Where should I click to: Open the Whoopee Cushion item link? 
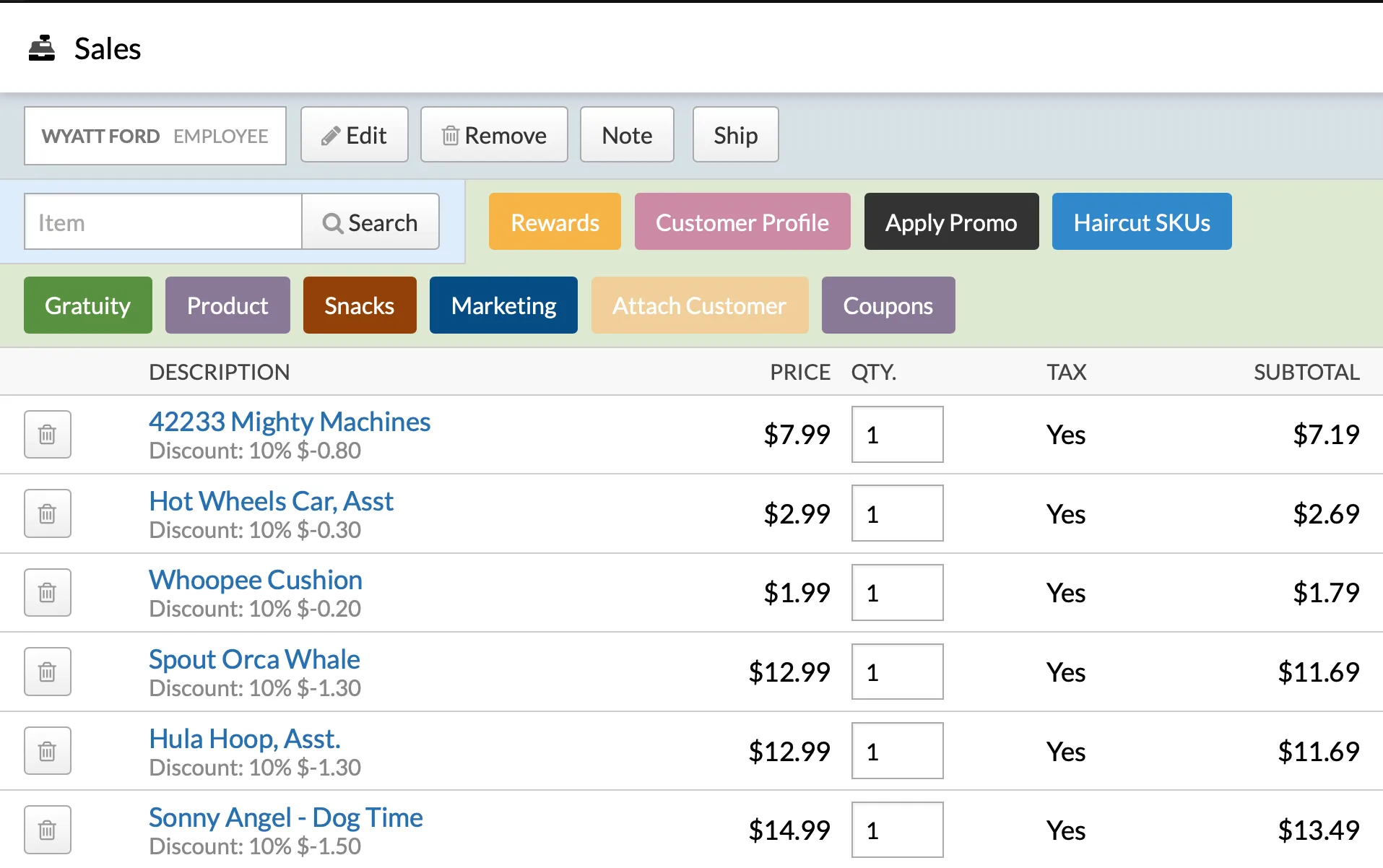pos(256,580)
